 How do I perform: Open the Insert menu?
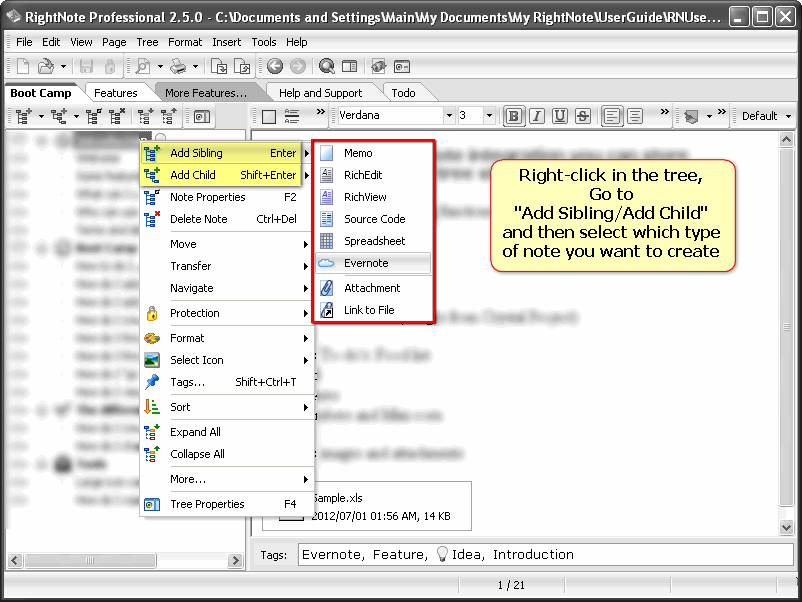pos(227,42)
